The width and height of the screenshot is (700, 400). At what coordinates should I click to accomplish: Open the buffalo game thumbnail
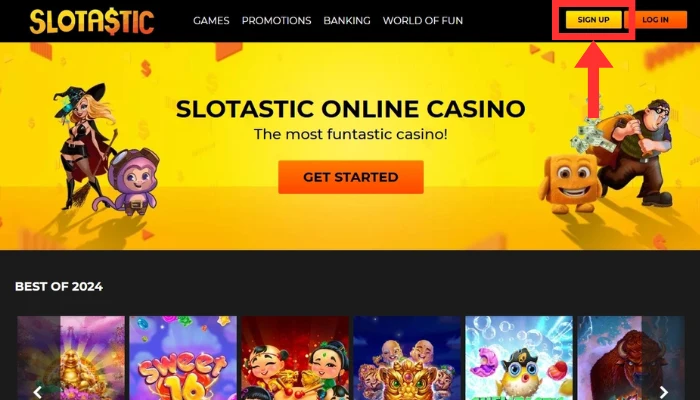[631, 358]
